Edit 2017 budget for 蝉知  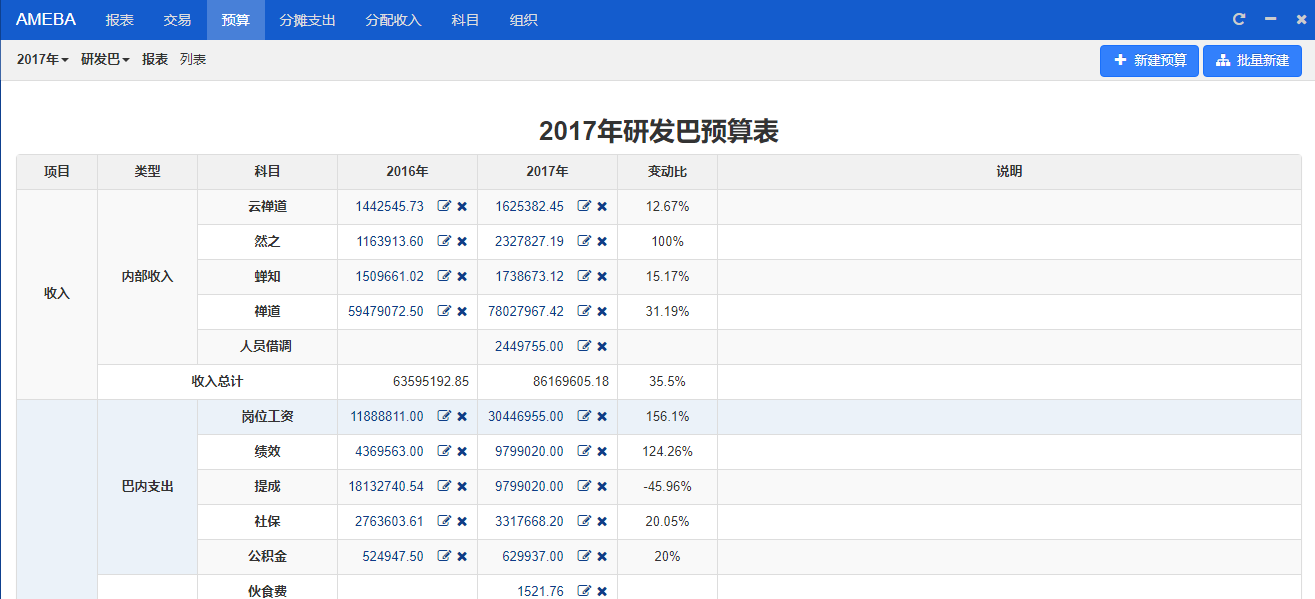point(584,277)
